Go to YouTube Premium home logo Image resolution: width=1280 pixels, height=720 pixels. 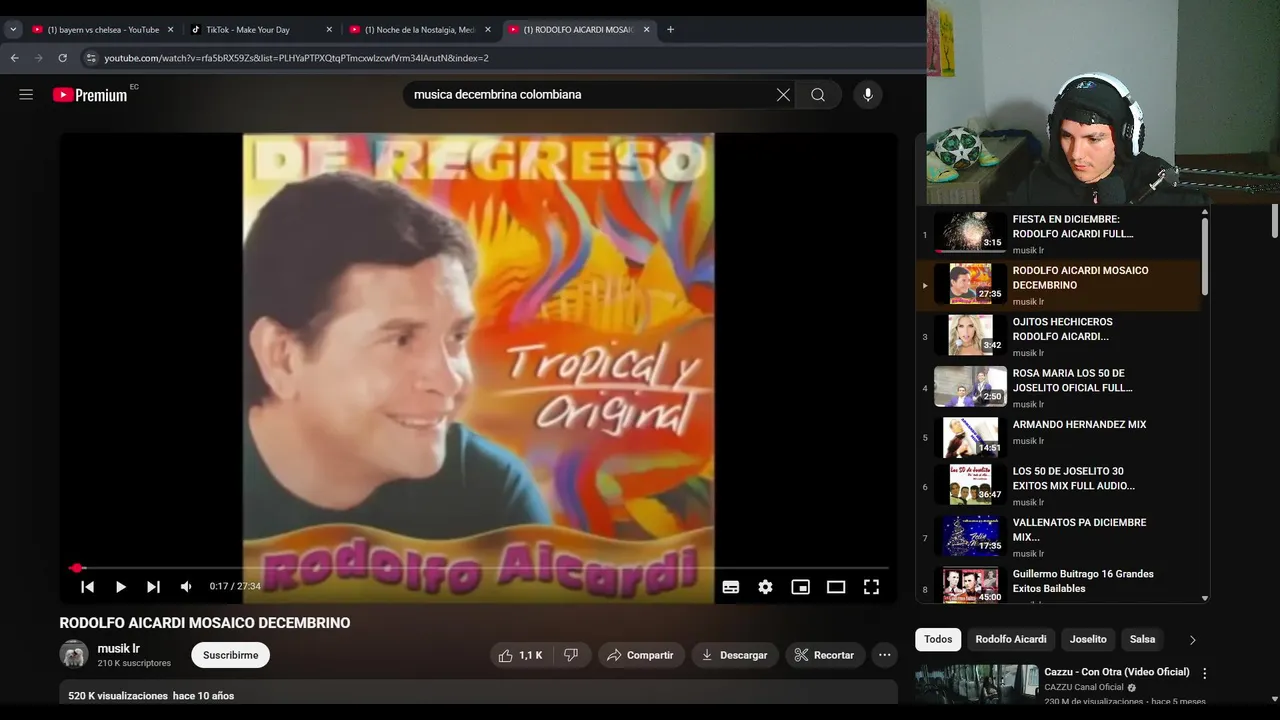pyautogui.click(x=90, y=95)
